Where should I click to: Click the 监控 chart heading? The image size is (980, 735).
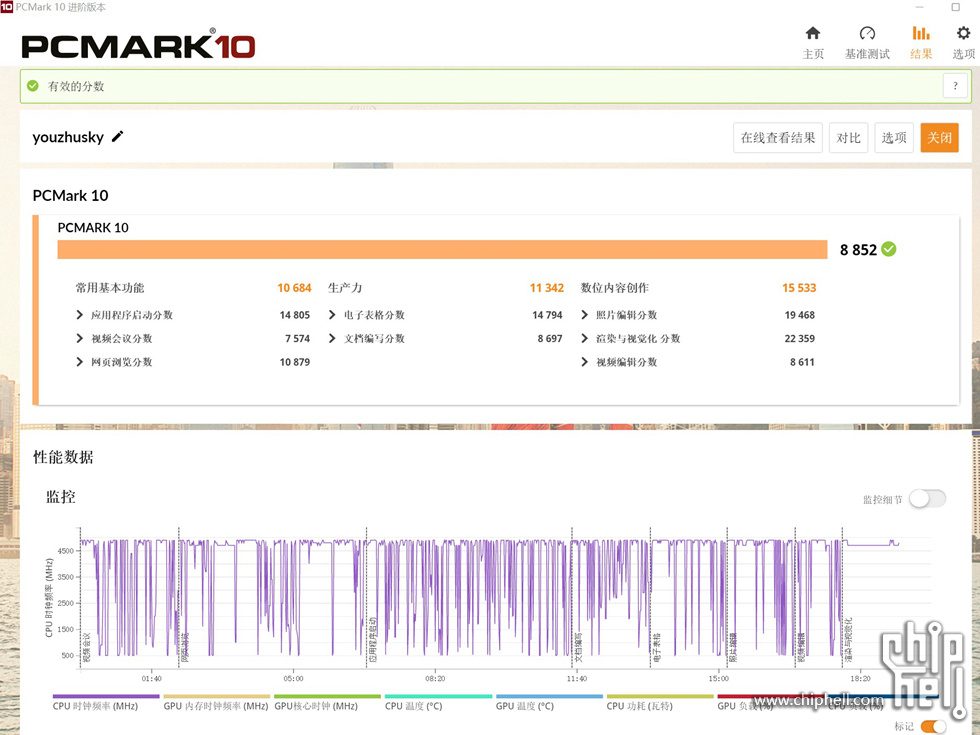[61, 497]
